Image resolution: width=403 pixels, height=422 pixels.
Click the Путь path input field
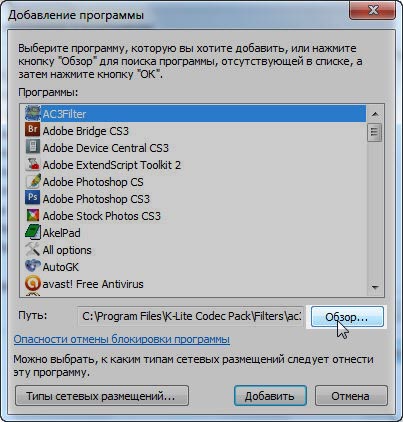[191, 316]
